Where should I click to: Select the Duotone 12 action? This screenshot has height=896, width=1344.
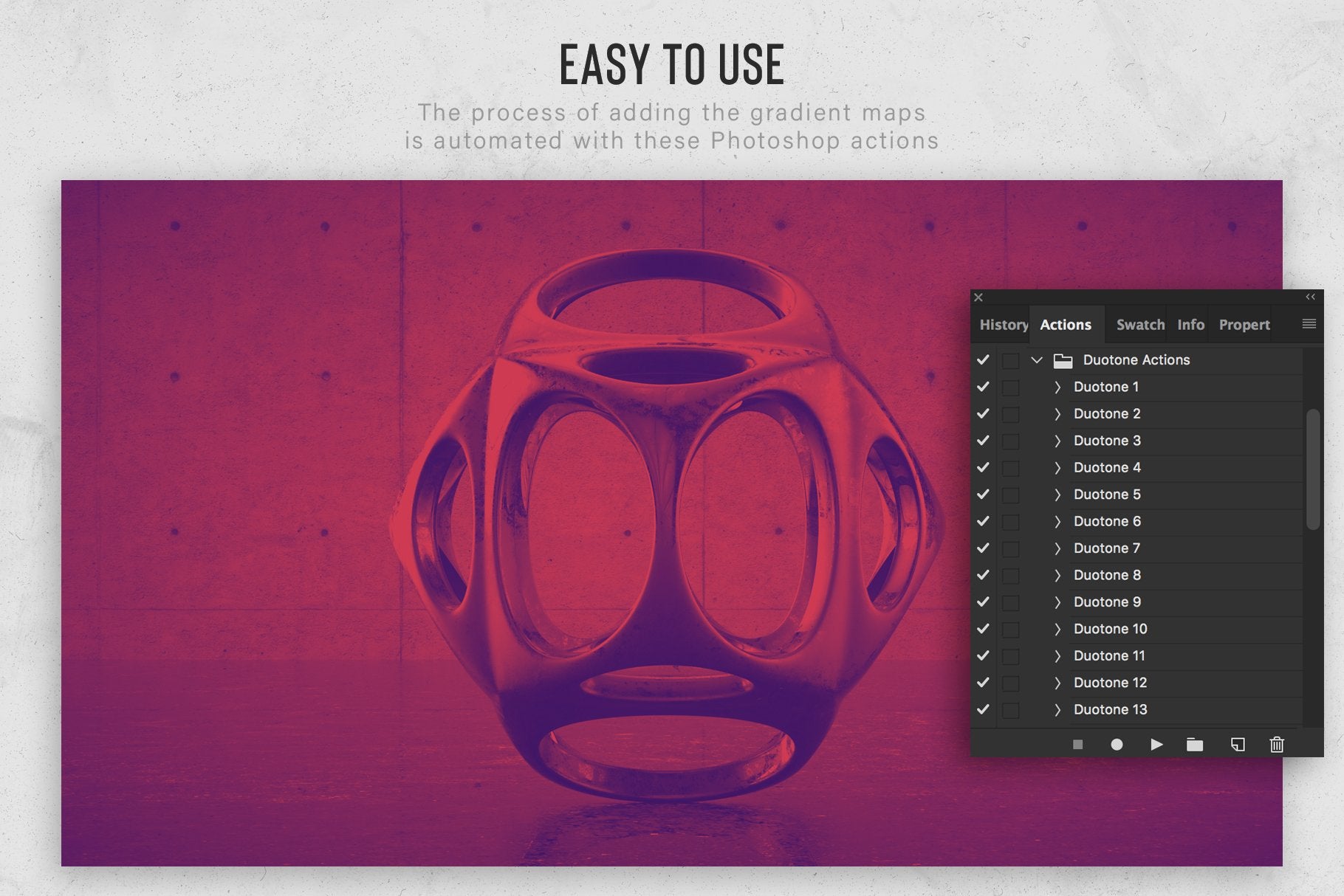(1110, 683)
